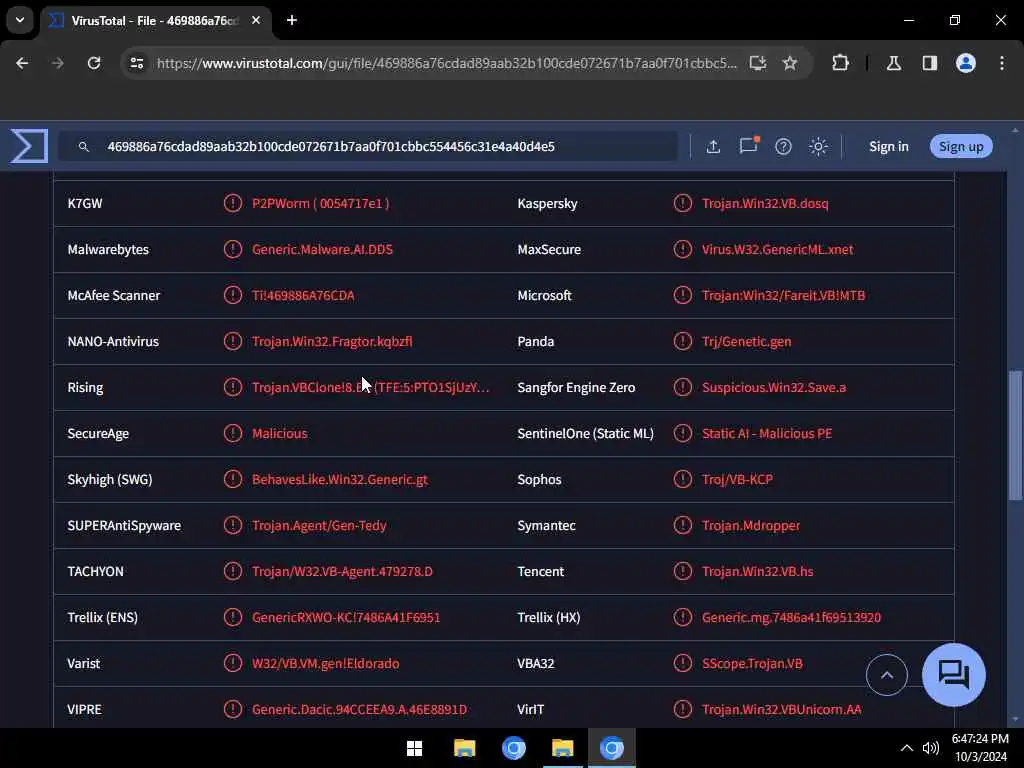Click the address bar URL

(447, 63)
